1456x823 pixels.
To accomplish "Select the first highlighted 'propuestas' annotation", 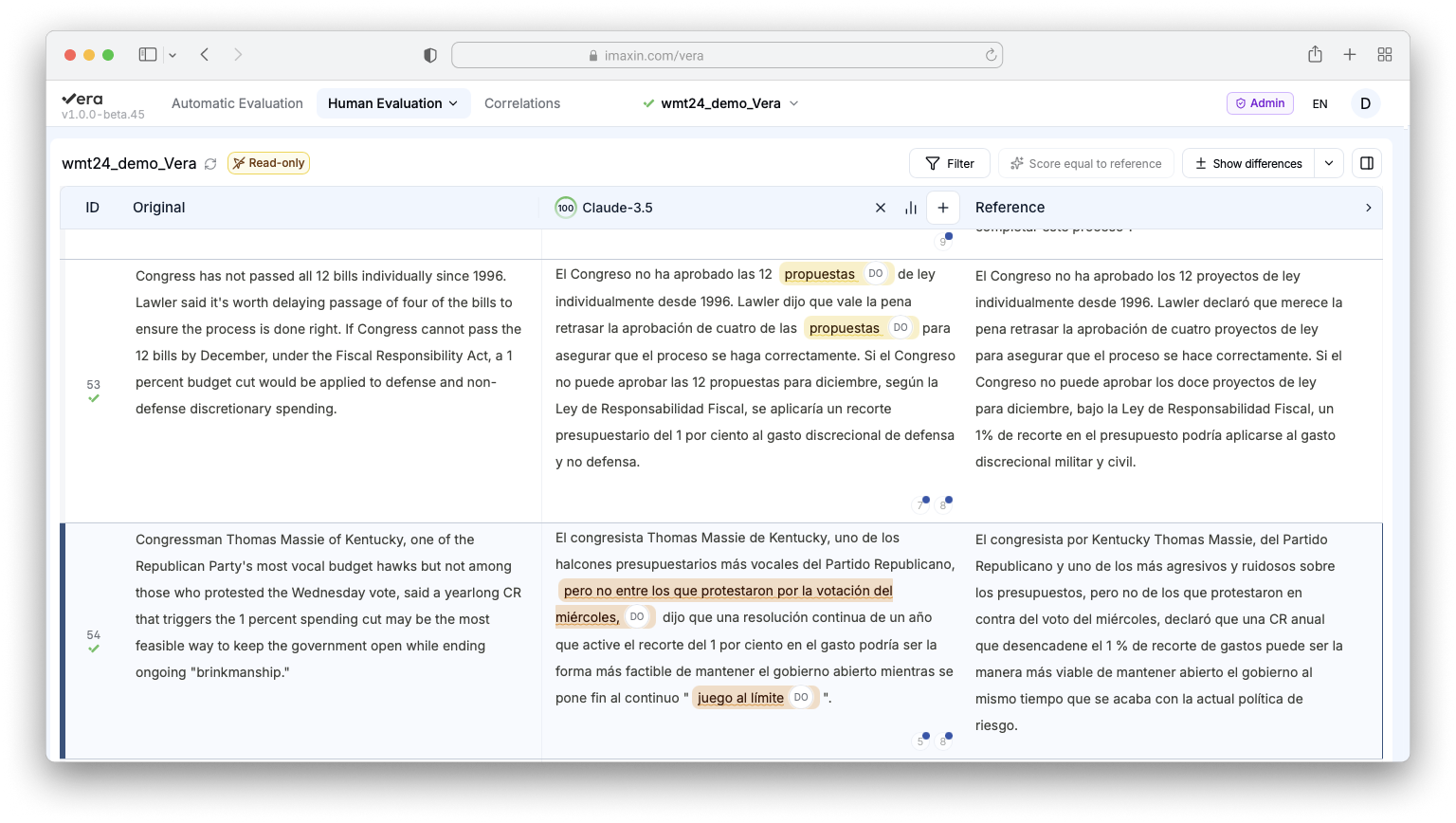I will 820,274.
